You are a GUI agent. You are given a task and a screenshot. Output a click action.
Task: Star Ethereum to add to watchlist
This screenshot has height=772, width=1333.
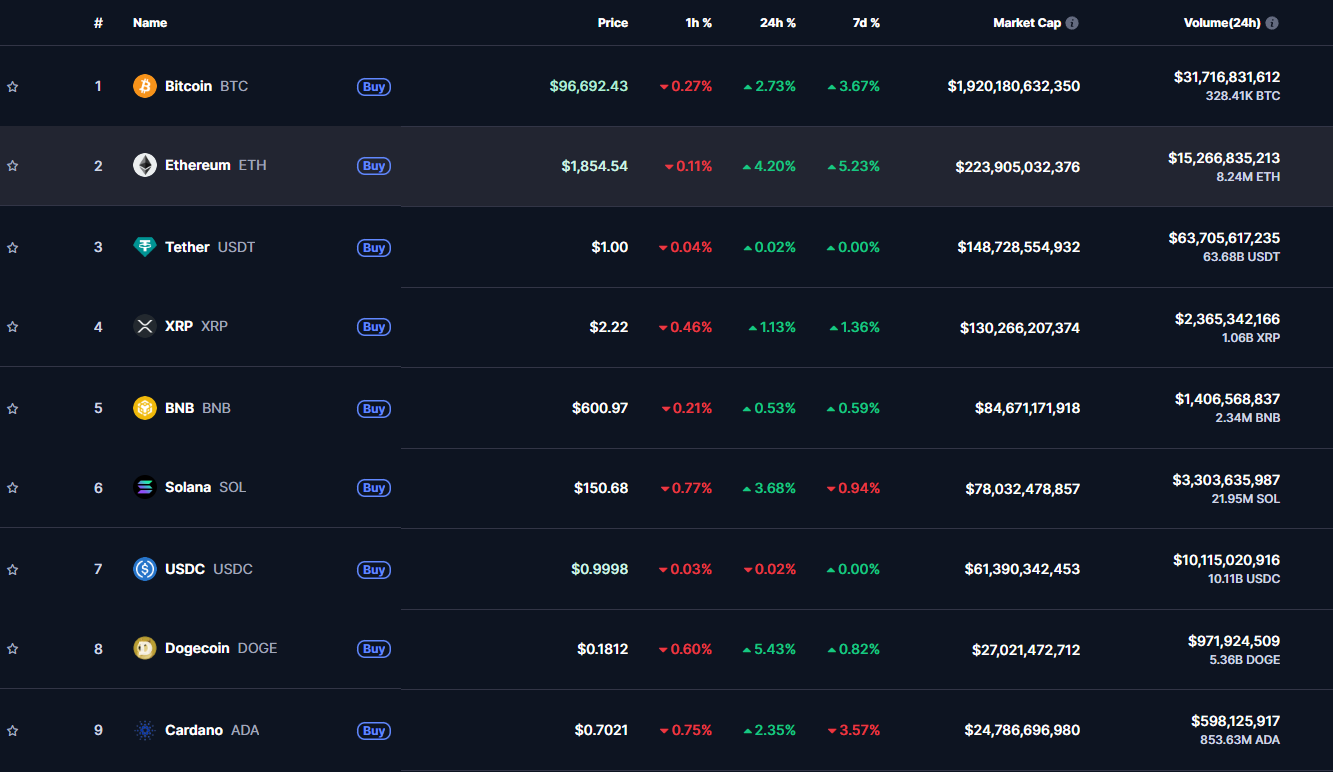click(13, 166)
